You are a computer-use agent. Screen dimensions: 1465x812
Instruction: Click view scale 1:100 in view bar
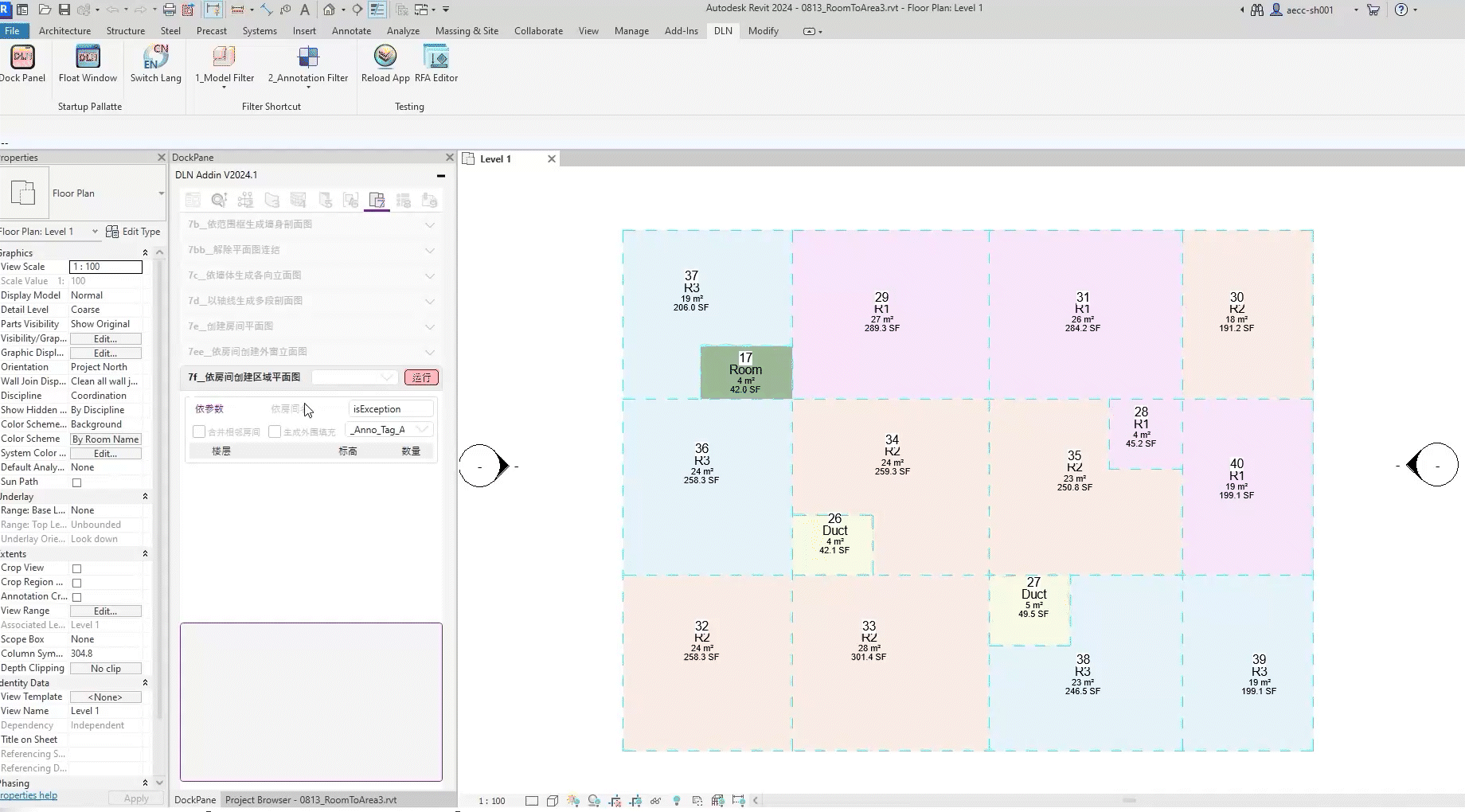coord(492,801)
